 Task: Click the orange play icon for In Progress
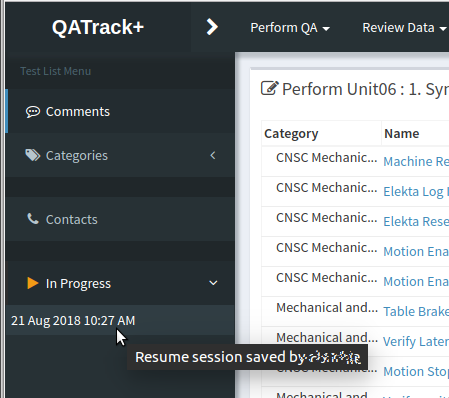pyautogui.click(x=33, y=283)
